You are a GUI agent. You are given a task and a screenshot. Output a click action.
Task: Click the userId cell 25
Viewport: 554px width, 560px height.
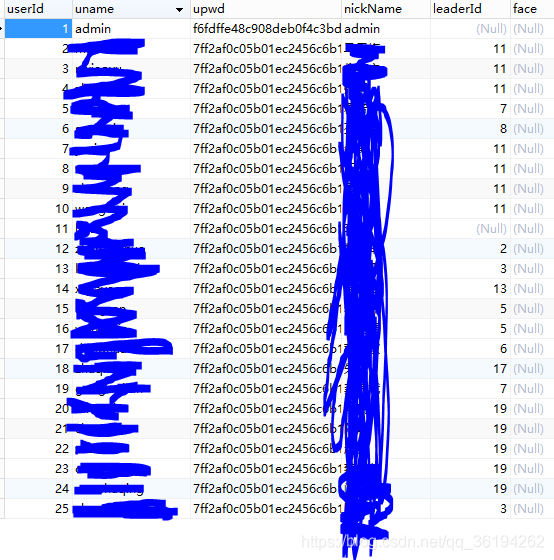[x=38, y=509]
